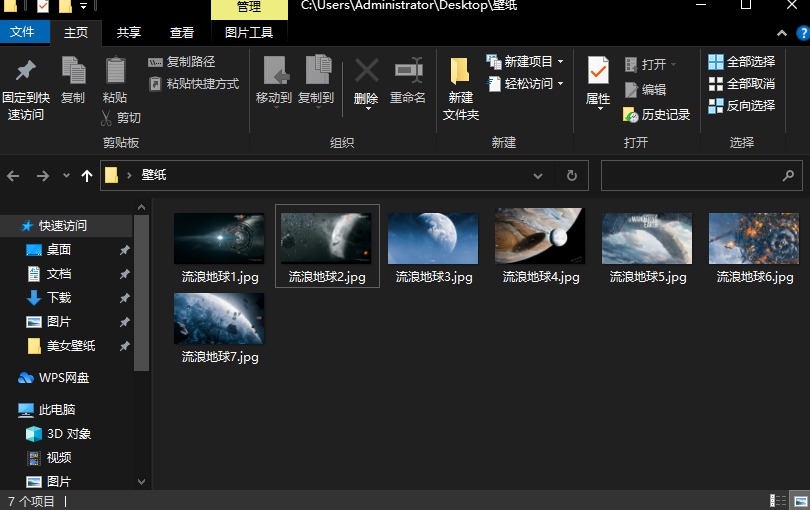Create a New folder (新建文件夹)
810x510 pixels.
460,88
